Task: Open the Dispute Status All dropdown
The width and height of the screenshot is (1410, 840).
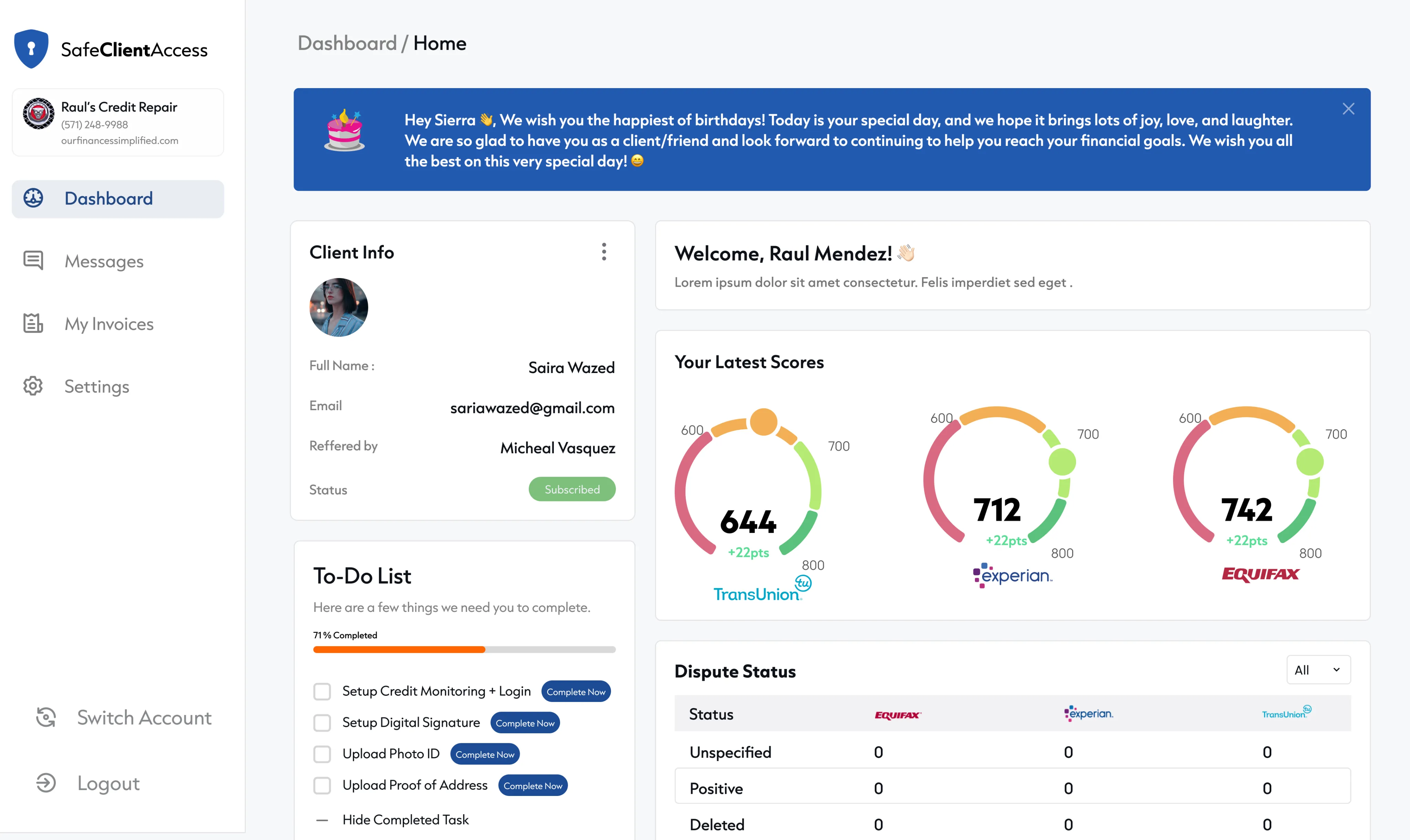Action: click(1318, 670)
